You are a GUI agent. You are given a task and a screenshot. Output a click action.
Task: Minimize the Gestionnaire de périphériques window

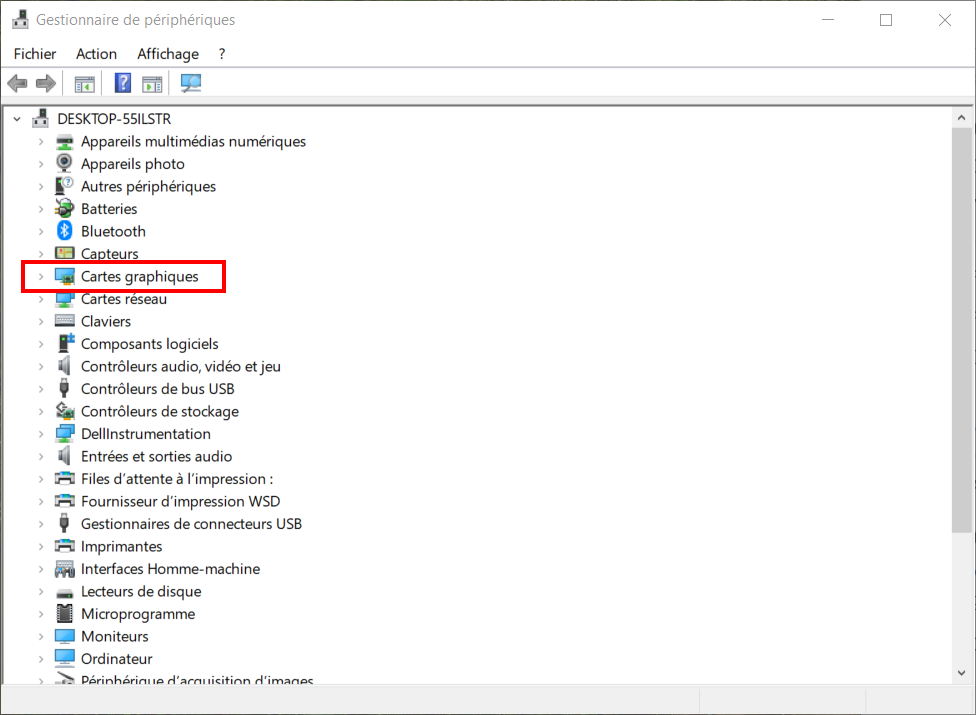coord(828,20)
